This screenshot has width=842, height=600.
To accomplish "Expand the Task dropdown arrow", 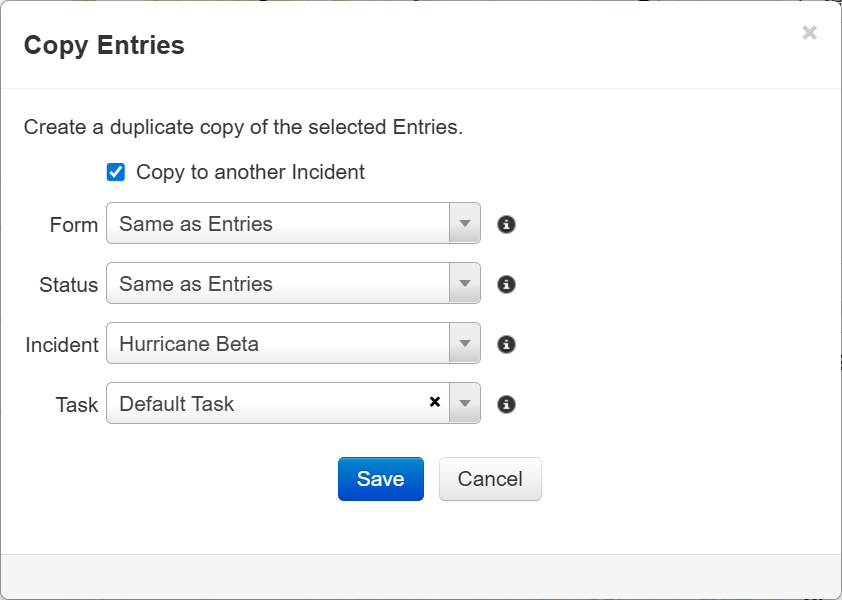I will pos(464,404).
